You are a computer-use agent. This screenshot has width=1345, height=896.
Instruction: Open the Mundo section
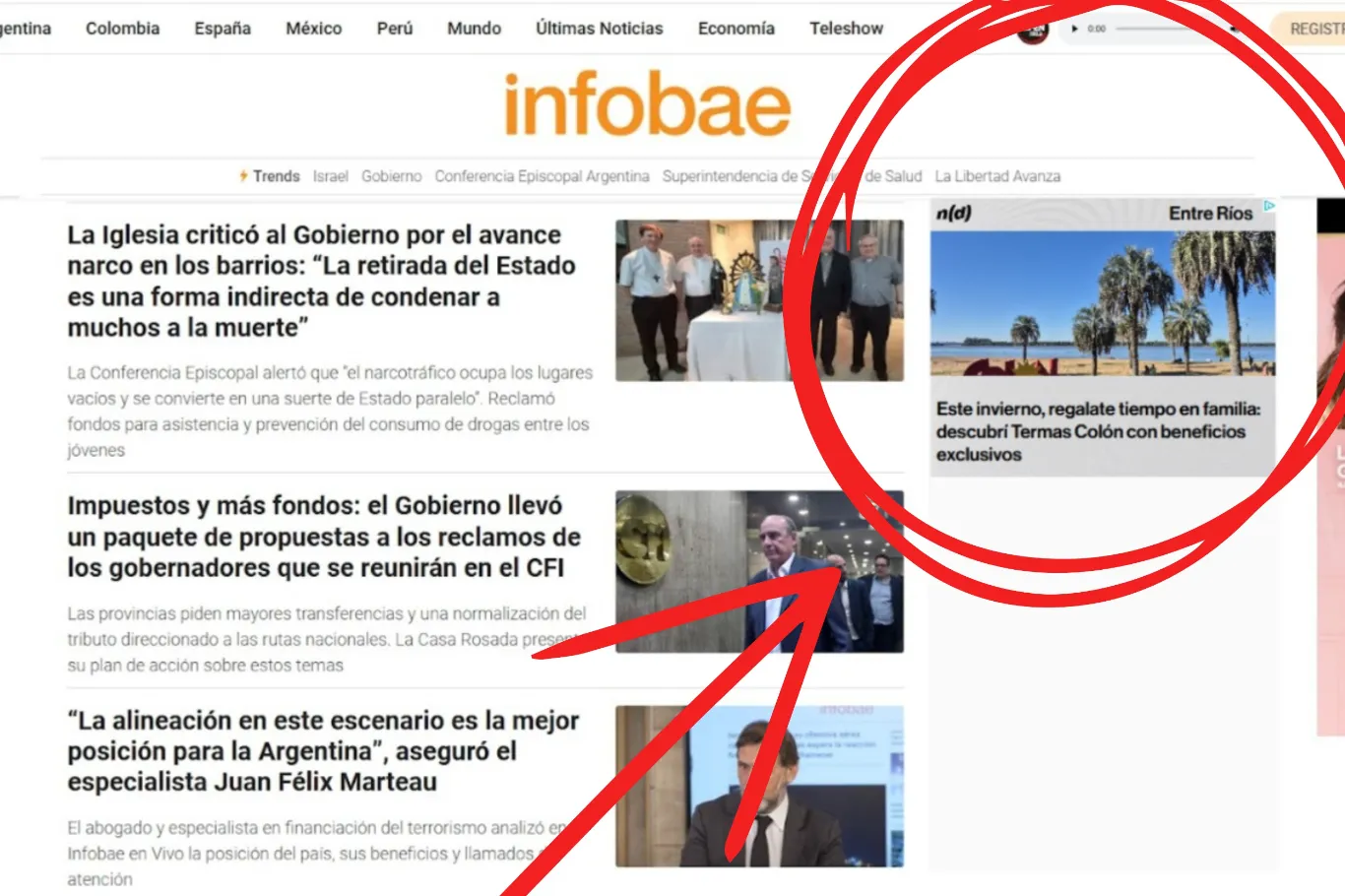[x=474, y=29]
